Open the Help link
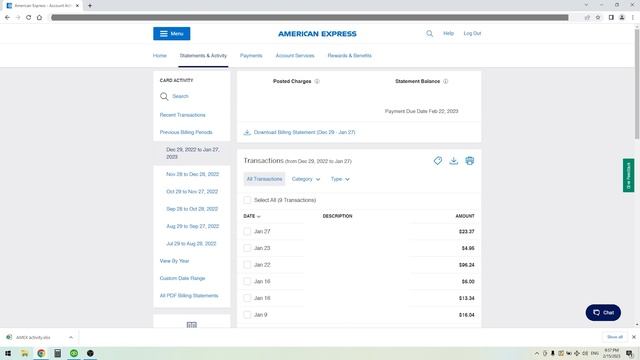 click(x=449, y=33)
